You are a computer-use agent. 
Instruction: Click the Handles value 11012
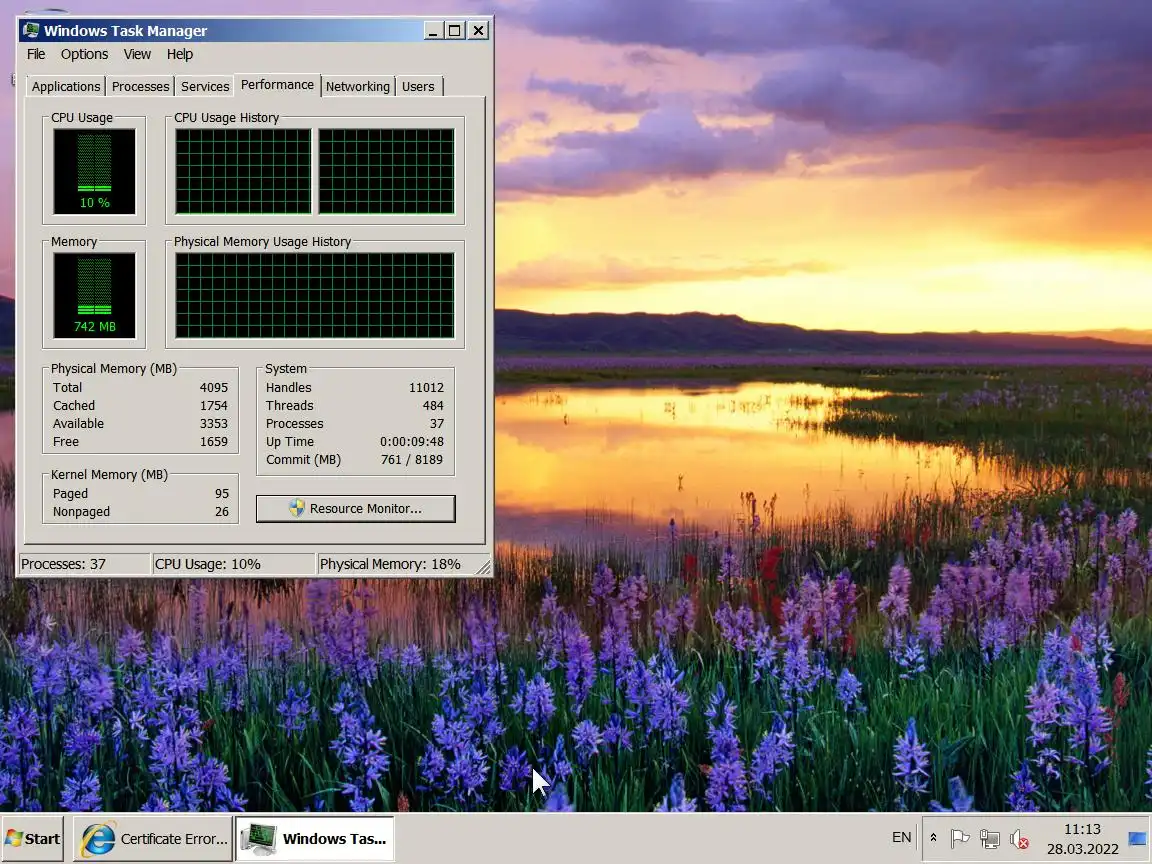[x=426, y=387]
